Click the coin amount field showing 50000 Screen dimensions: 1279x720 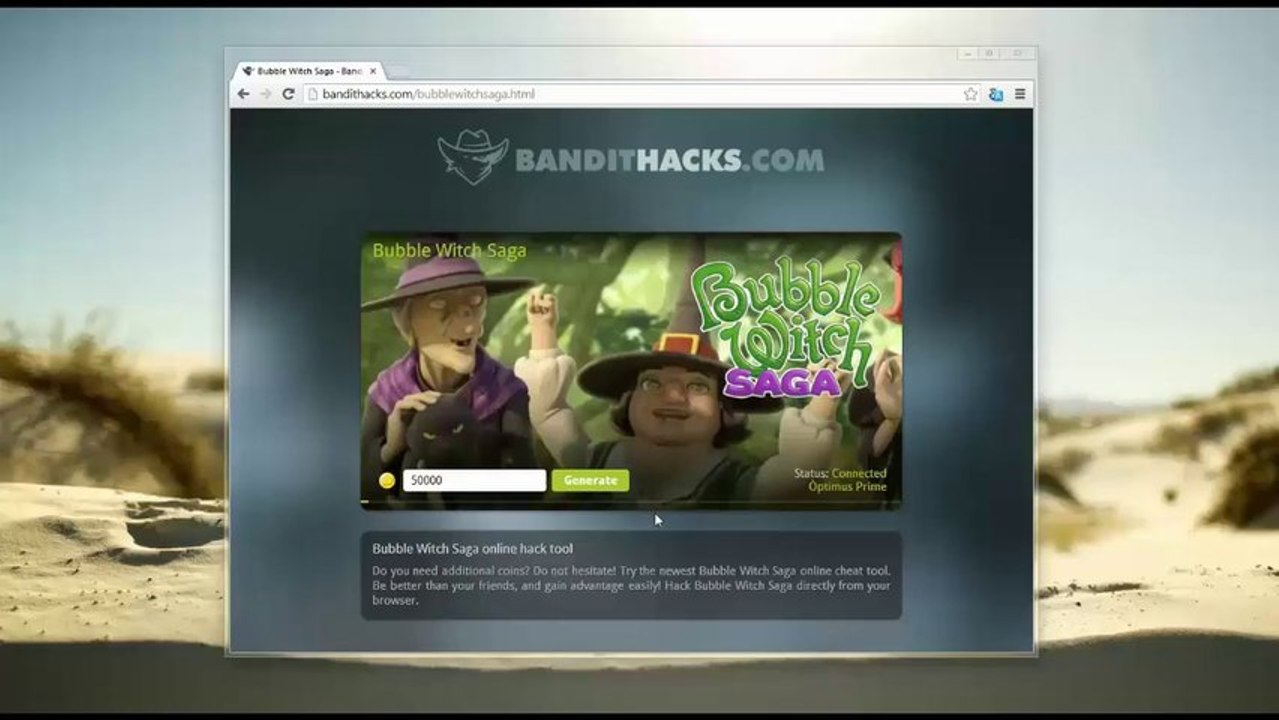click(474, 480)
